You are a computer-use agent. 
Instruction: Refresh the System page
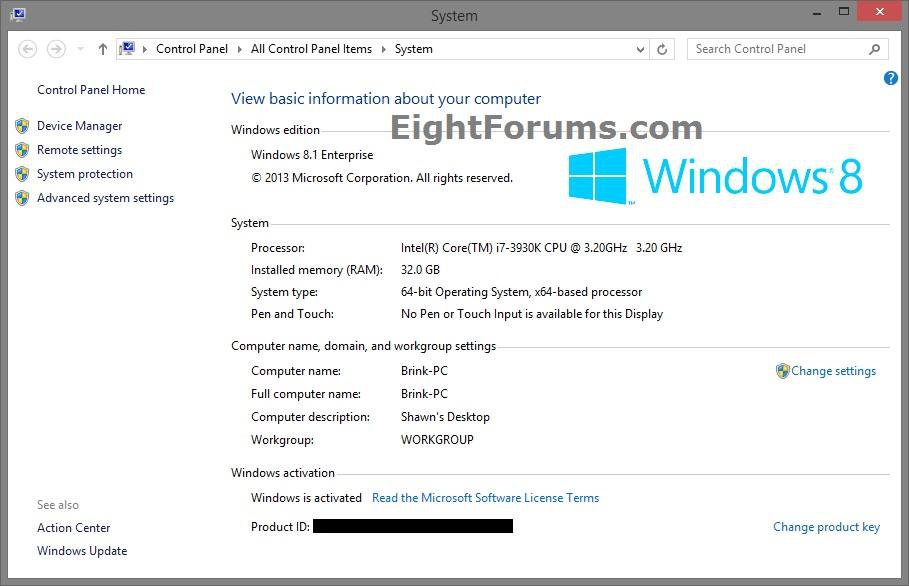[x=662, y=49]
